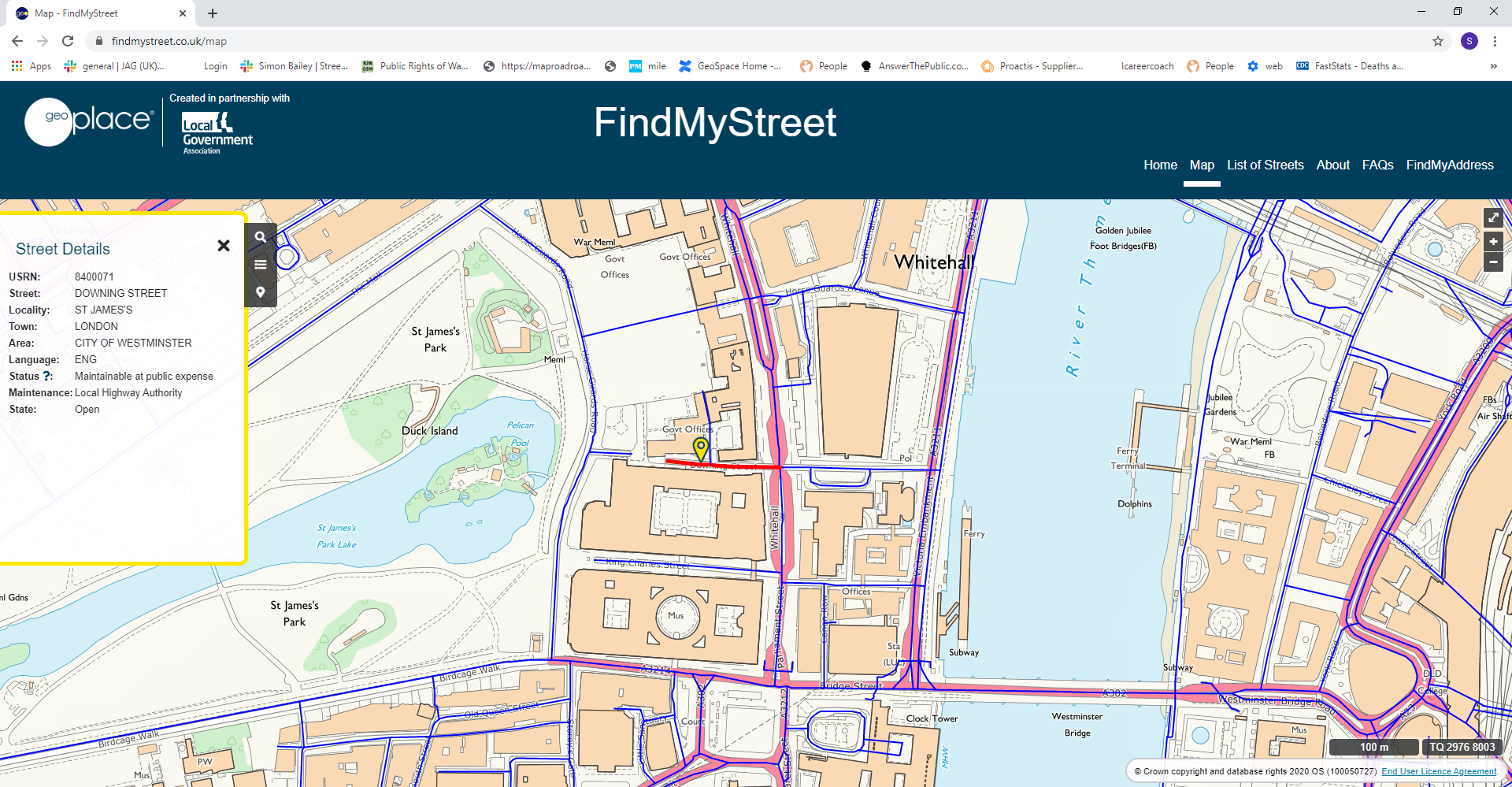This screenshot has height=787, width=1512.
Task: Open the FastStats - Deaths bookmark
Action: tap(1350, 66)
